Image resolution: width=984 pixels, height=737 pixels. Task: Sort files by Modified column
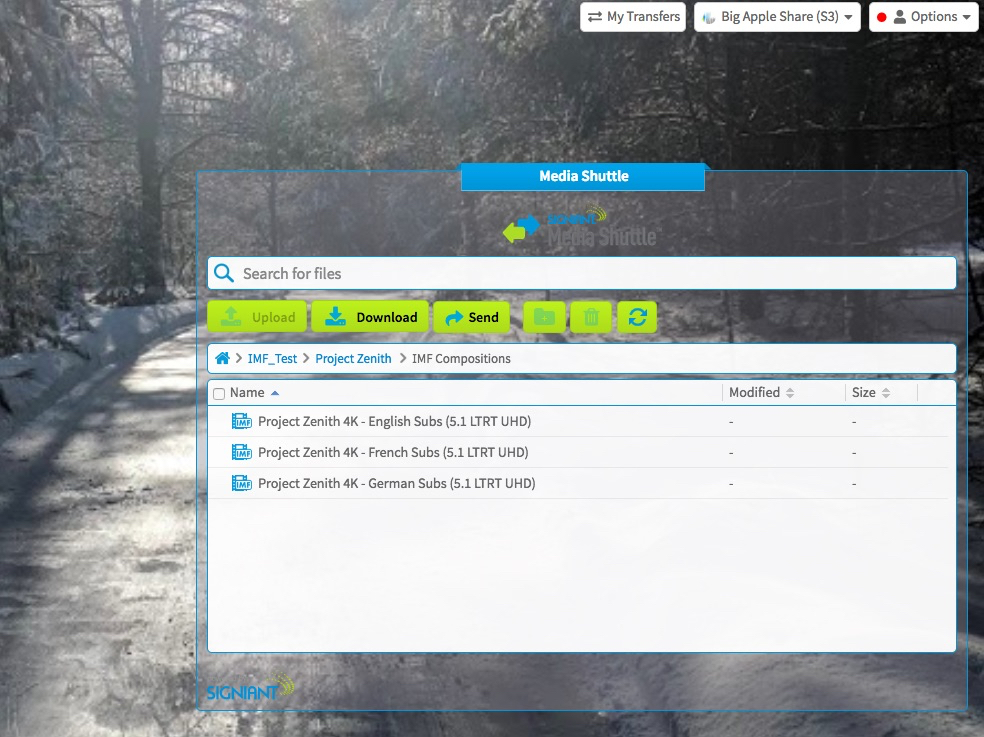point(761,393)
